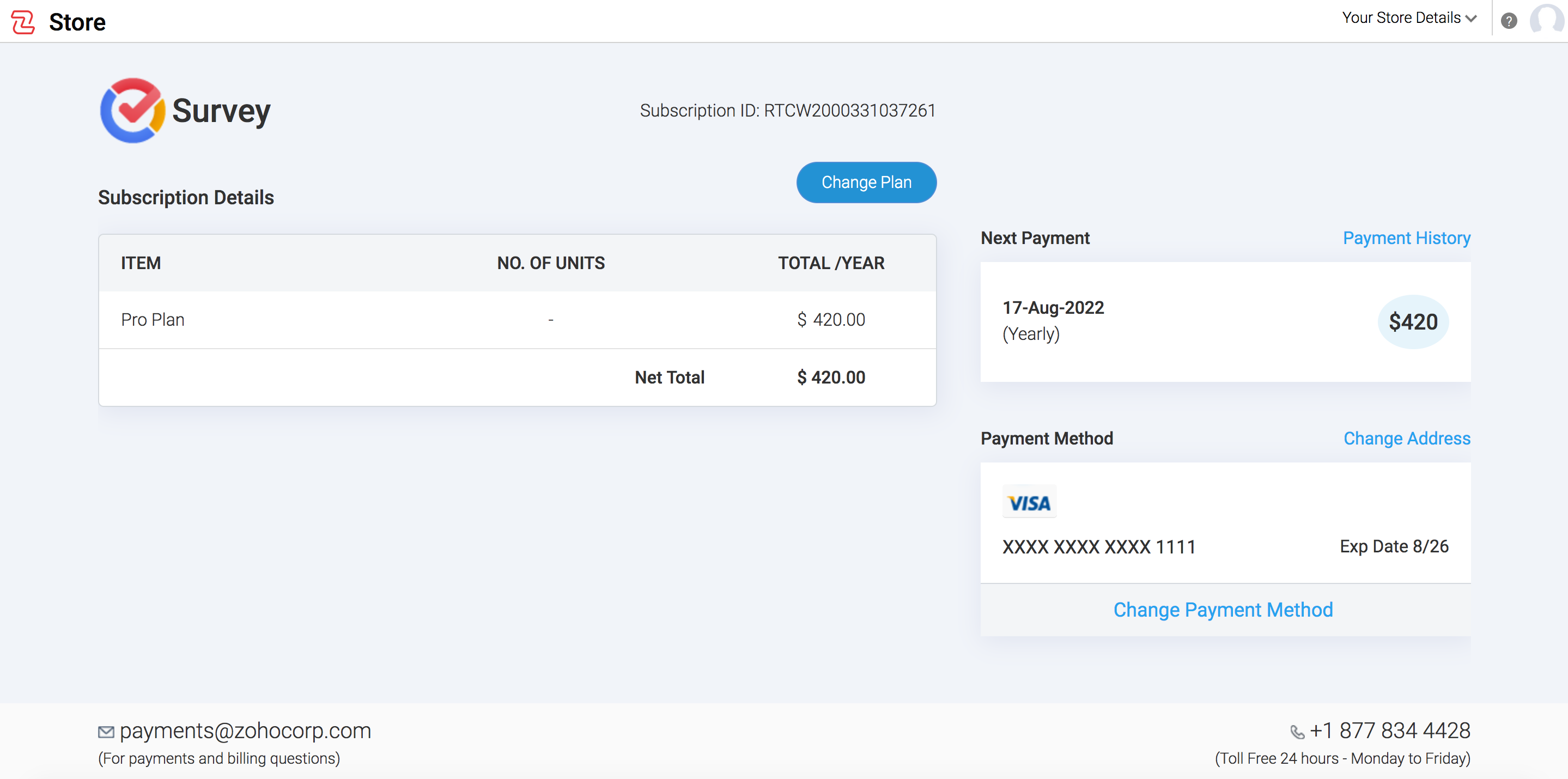Screen dimensions: 1568x779
Task: Click the Zoho Store logo icon
Action: 22,22
